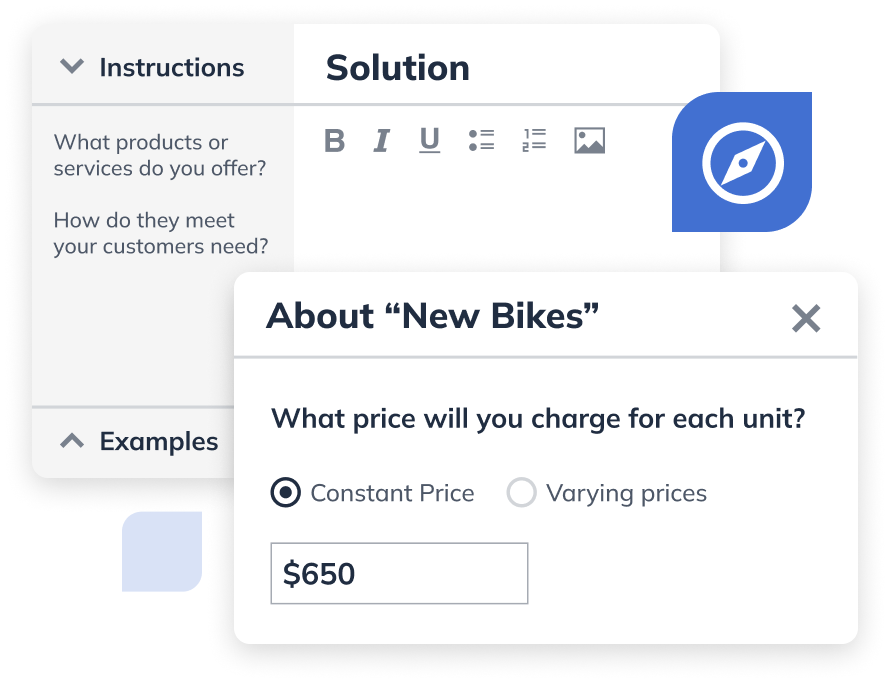Insert a numbered list in the Solution editor
This screenshot has width=890, height=684.
click(x=534, y=140)
